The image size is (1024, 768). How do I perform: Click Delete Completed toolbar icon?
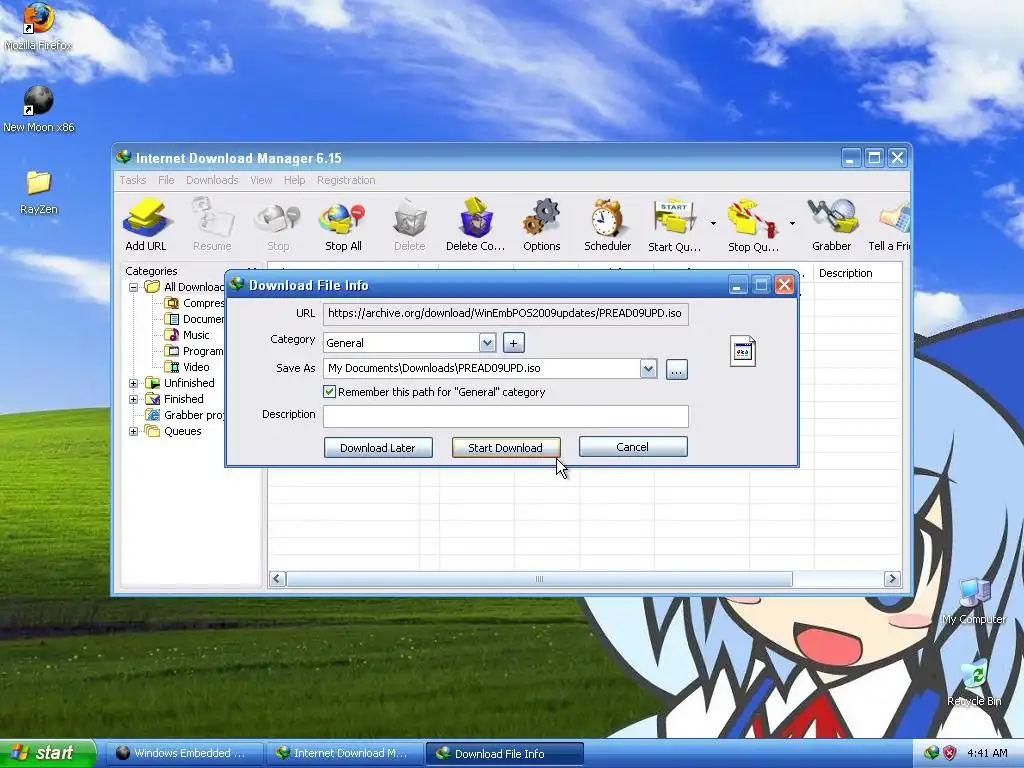(x=475, y=225)
